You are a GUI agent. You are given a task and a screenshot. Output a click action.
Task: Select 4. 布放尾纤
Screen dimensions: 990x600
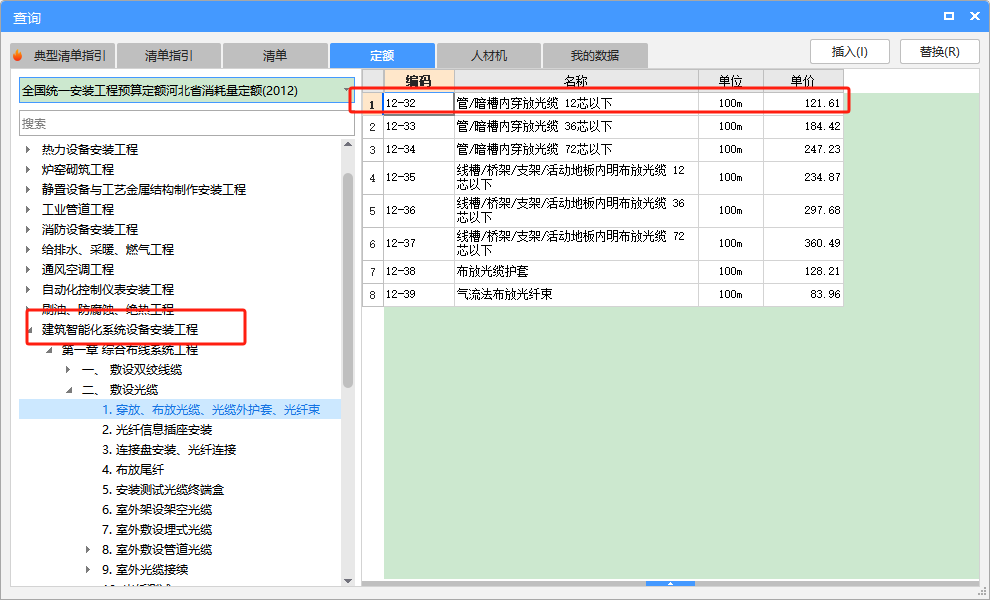point(133,470)
